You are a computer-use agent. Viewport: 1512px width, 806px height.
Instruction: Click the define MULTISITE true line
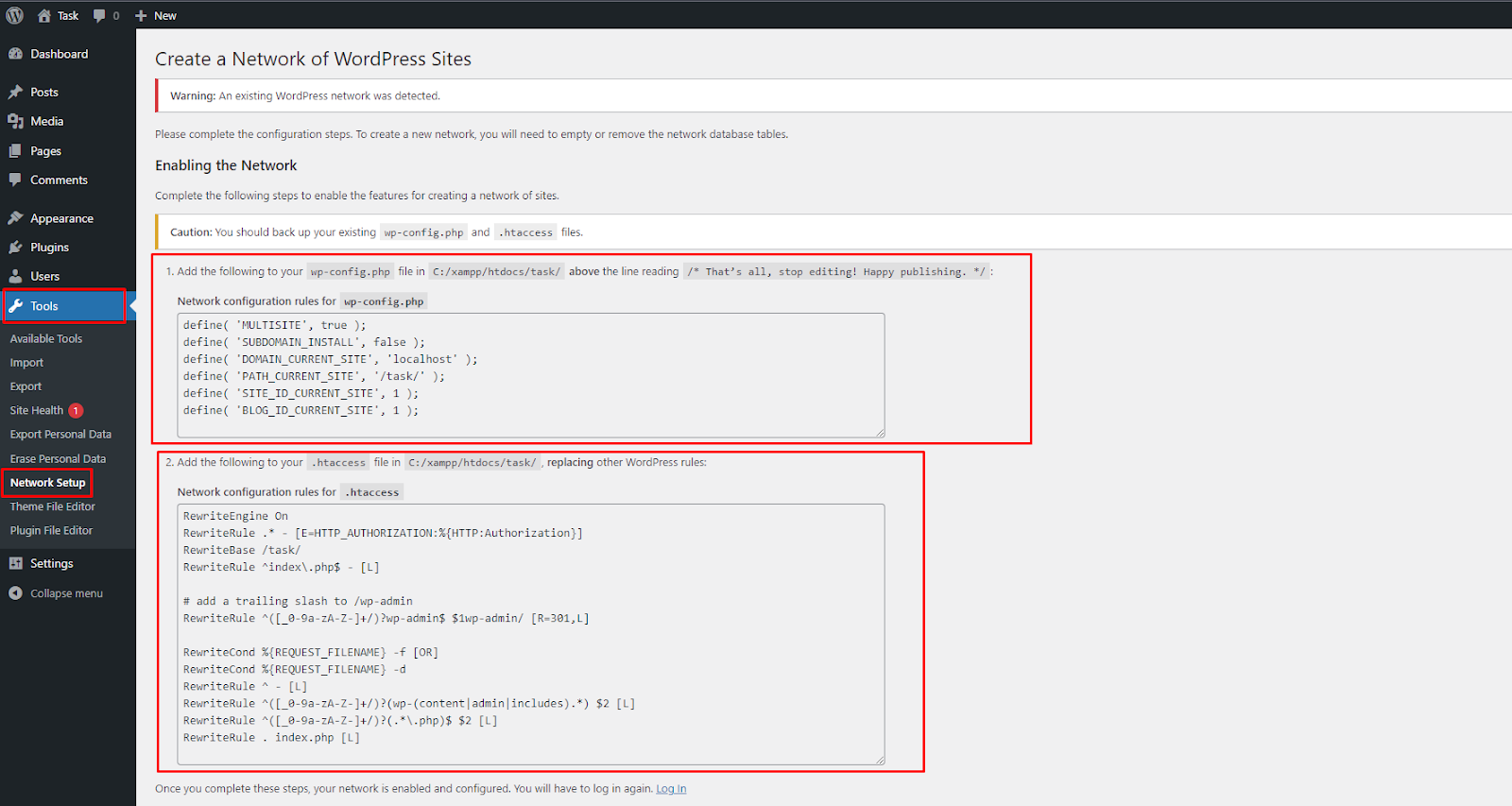pos(274,325)
